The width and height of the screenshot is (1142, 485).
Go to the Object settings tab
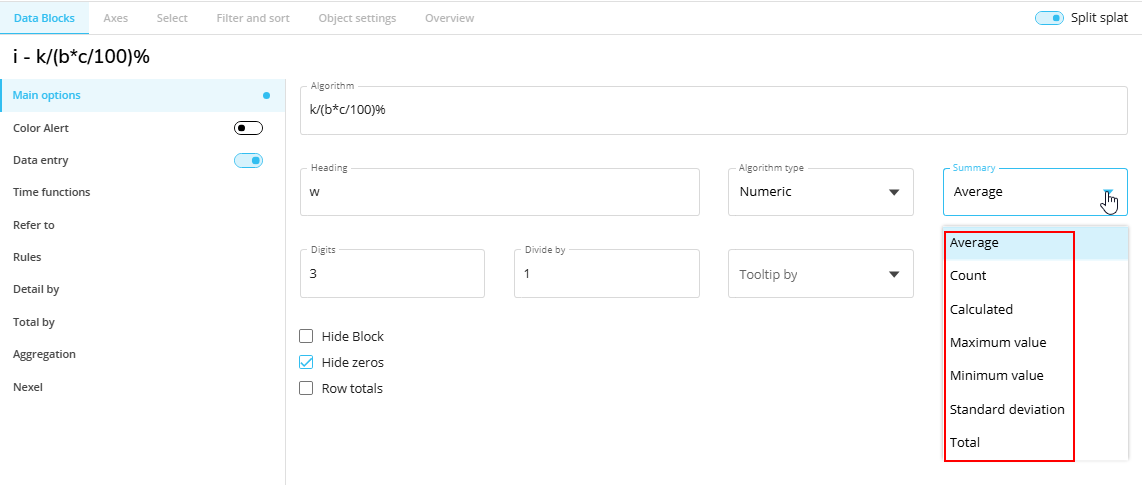click(357, 18)
